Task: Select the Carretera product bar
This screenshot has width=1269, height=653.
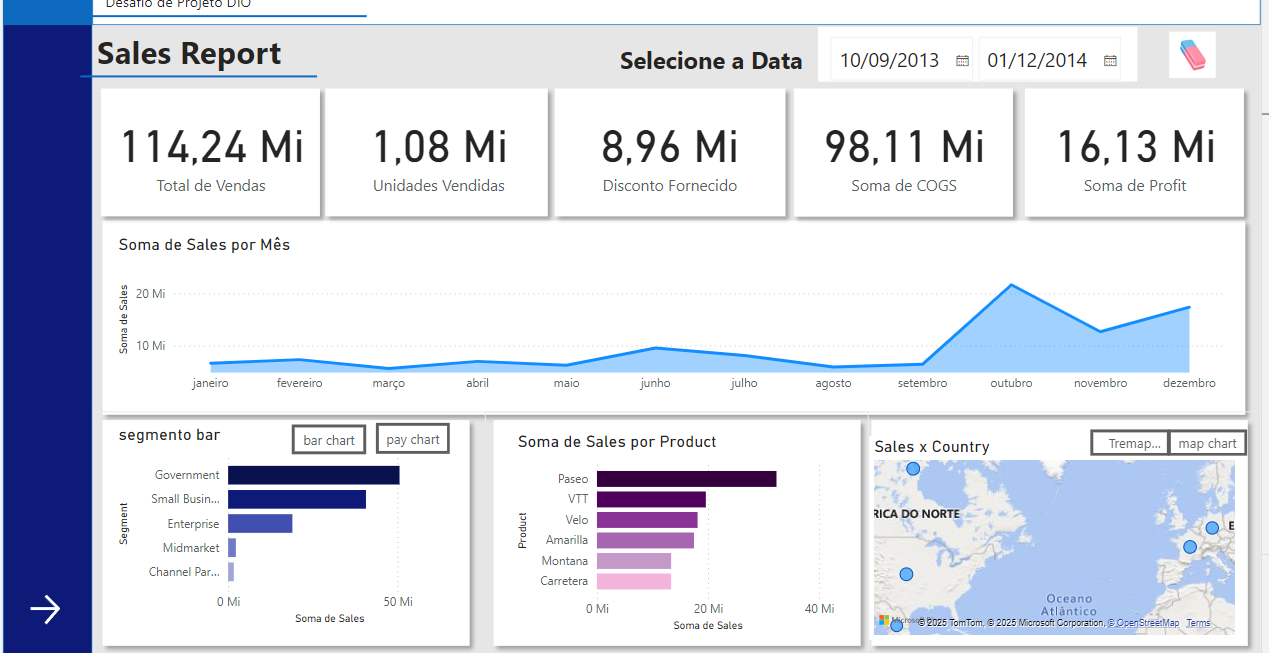Action: tap(634, 581)
